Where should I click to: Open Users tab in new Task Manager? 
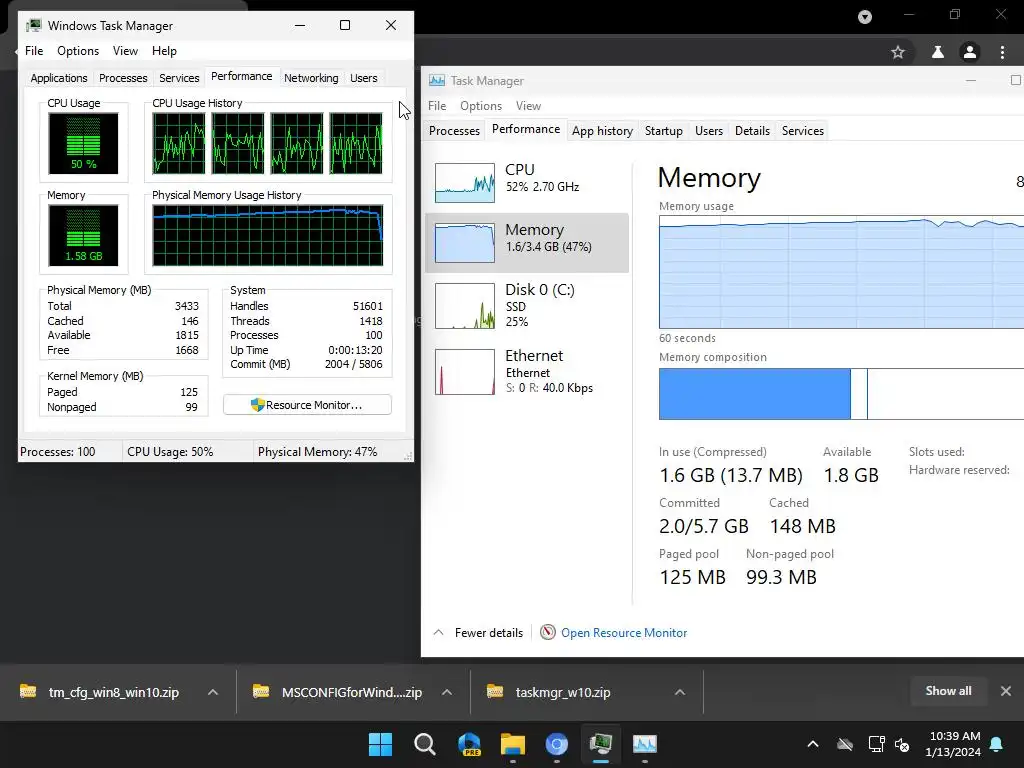tap(709, 131)
